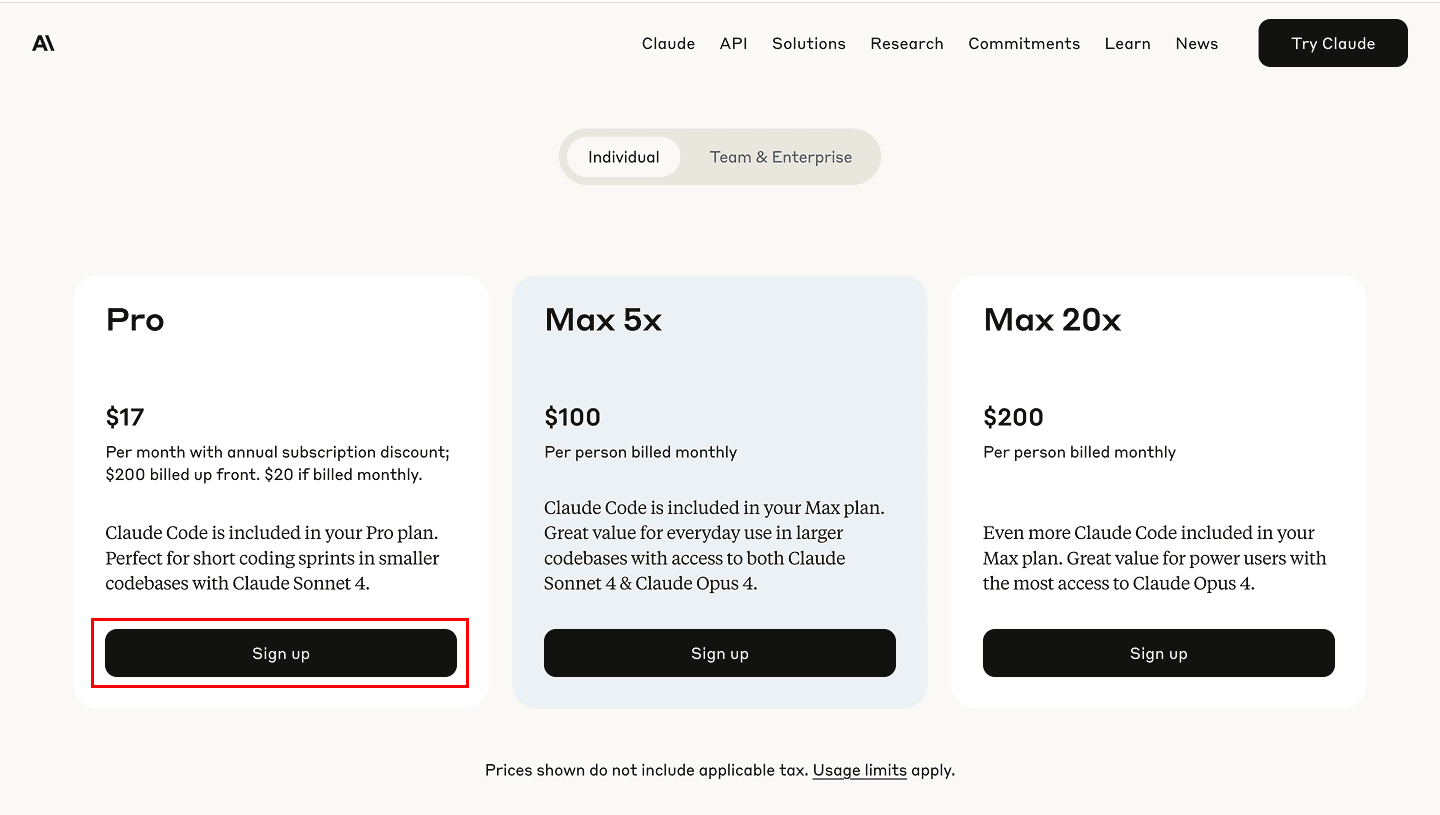This screenshot has width=1440, height=815.
Task: Click the Anthropic logo
Action: (x=43, y=42)
